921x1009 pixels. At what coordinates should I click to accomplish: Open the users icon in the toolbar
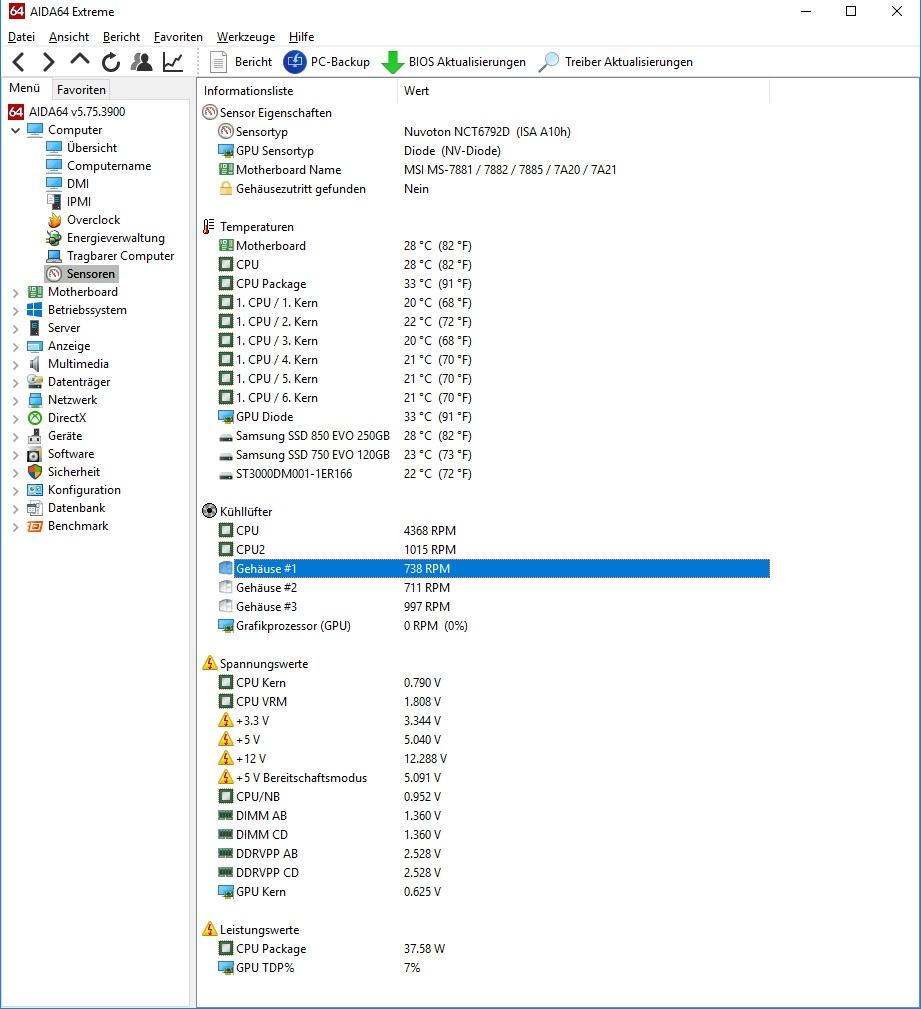142,62
